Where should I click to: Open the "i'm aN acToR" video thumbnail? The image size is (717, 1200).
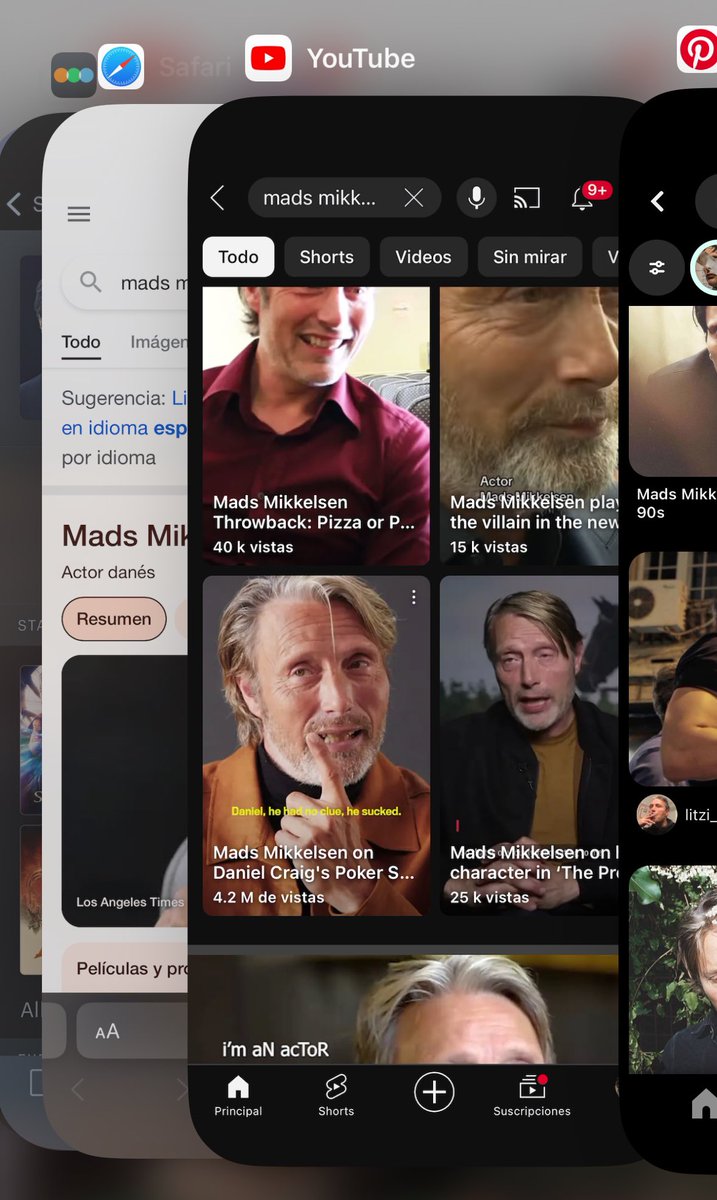(x=404, y=1010)
